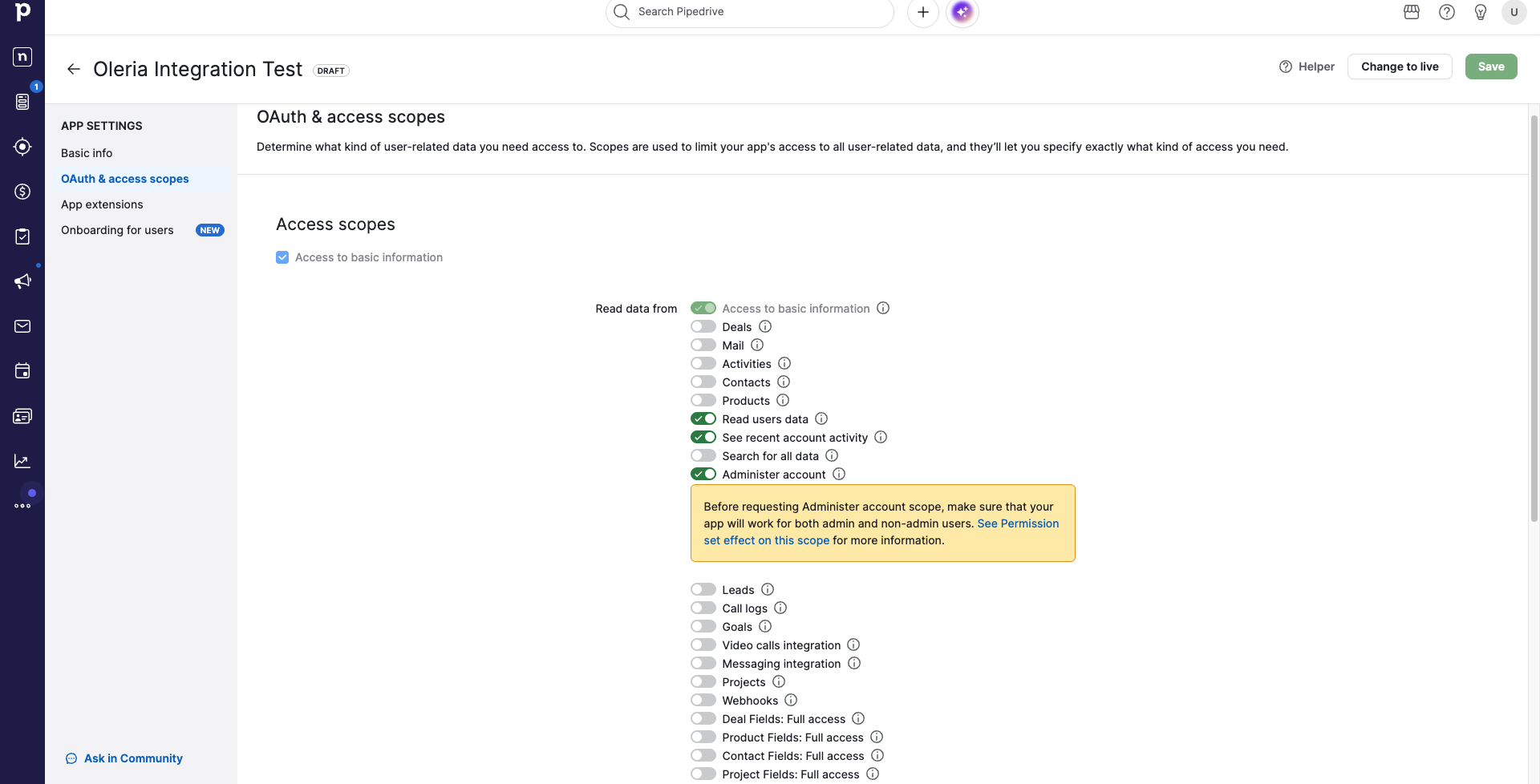Click the Save button
1540x784 pixels.
click(1491, 67)
